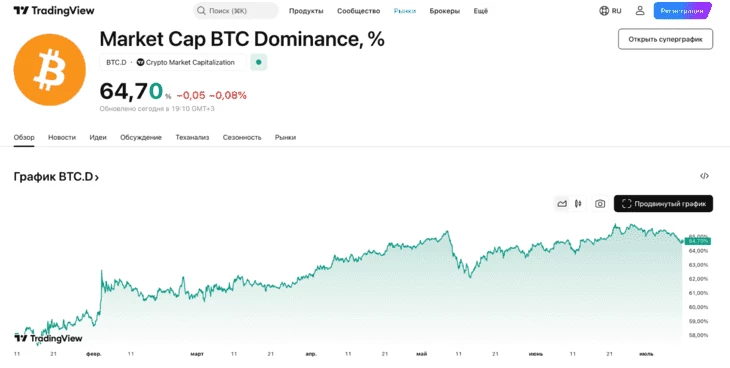Click the 62,00% axis label

coord(699,279)
